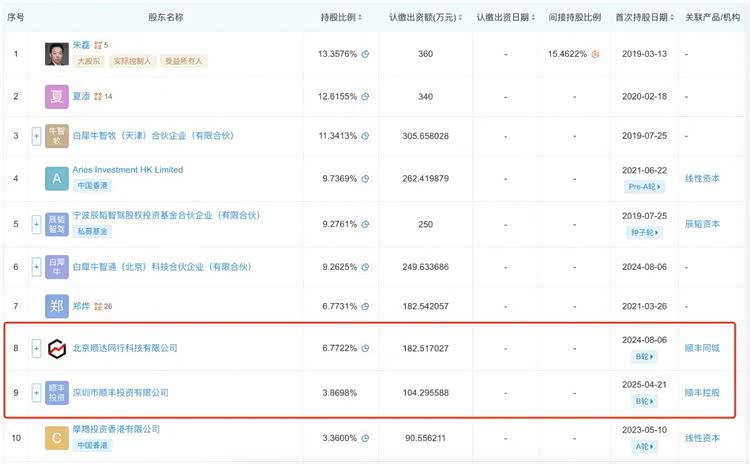Click the 顺丰投资 logo badge
Viewport: 750px width, 464px height.
[57, 393]
